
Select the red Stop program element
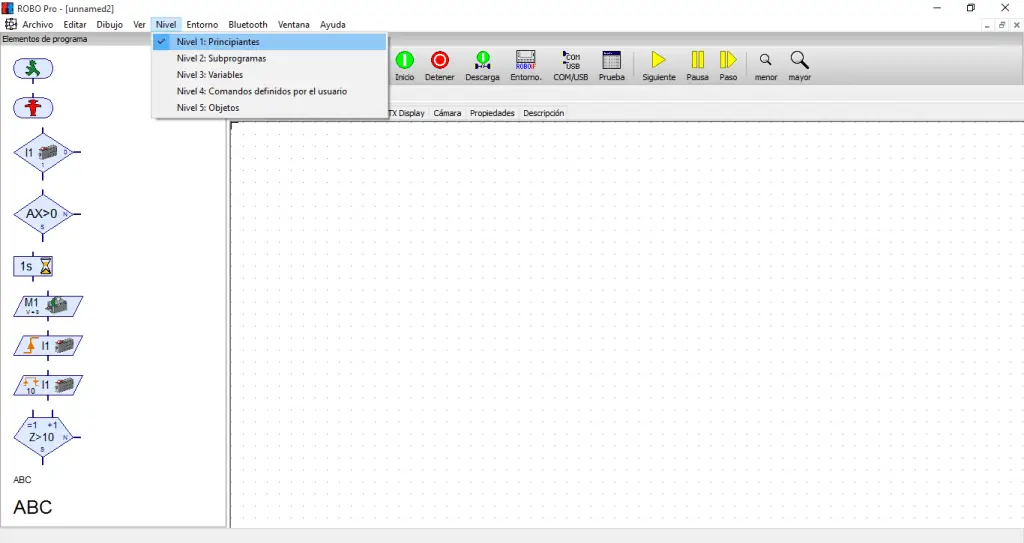point(33,107)
